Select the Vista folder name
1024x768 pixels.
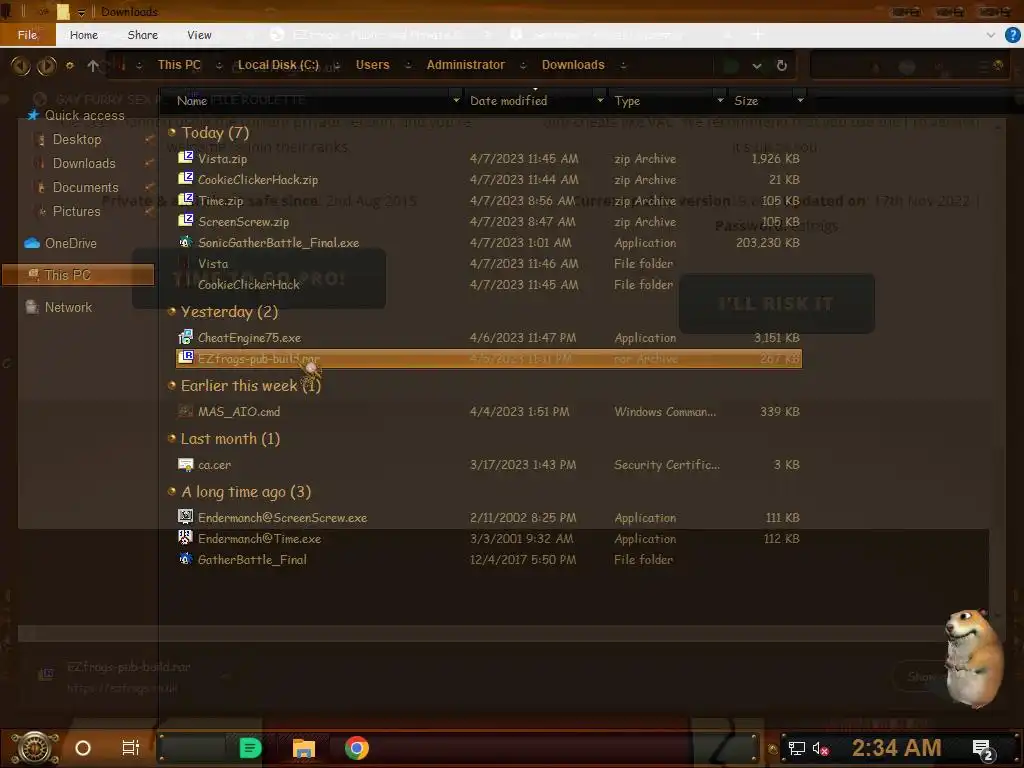(213, 264)
